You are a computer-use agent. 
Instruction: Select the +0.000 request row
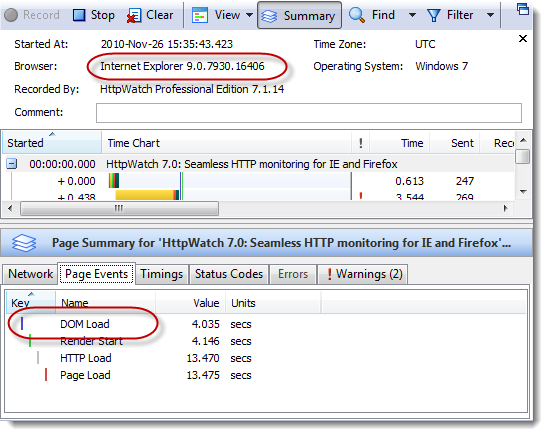coord(259,181)
